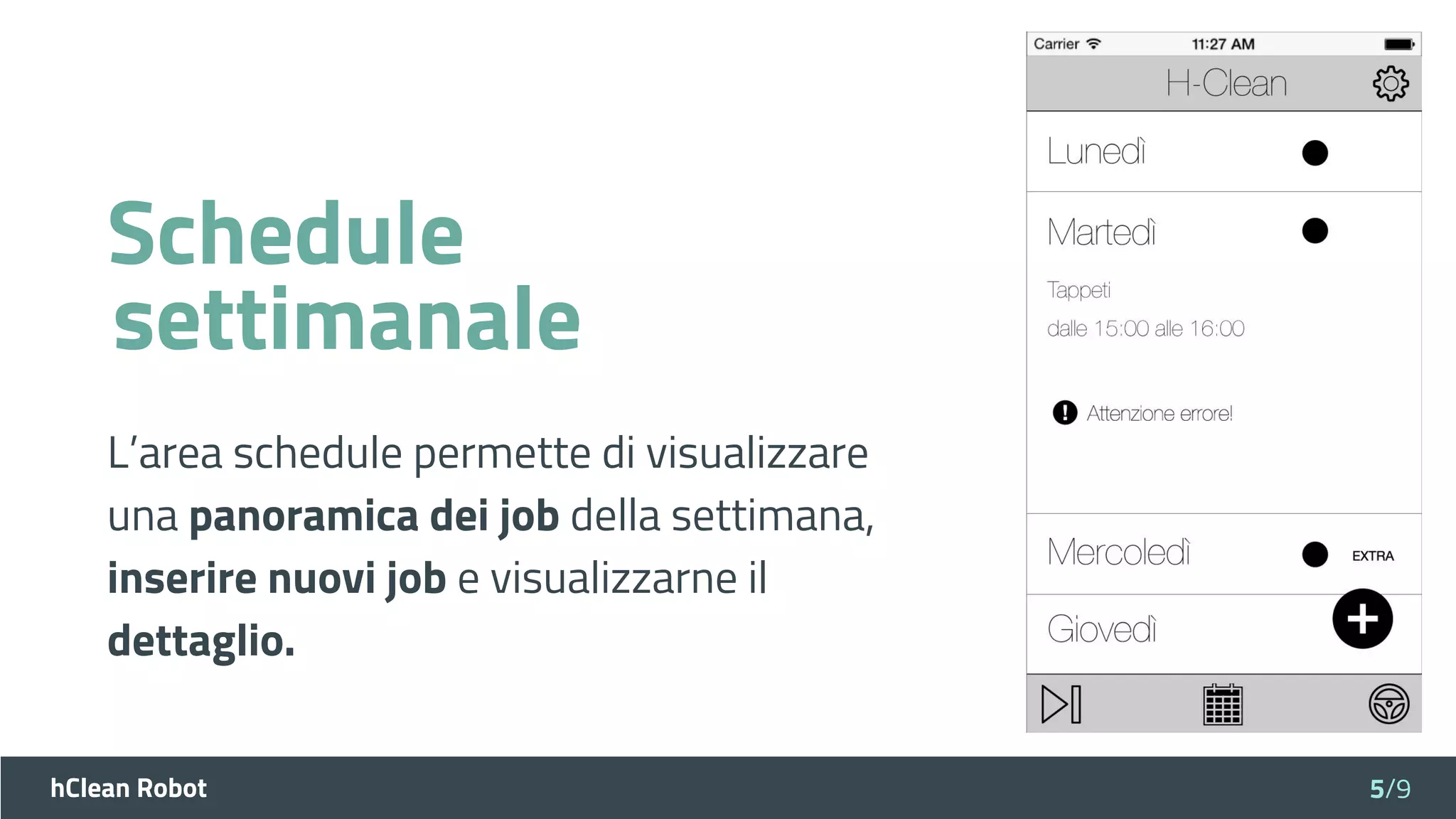Viewport: 1456px width, 819px height.
Task: Tap the round plus button to add job
Action: [x=1362, y=619]
